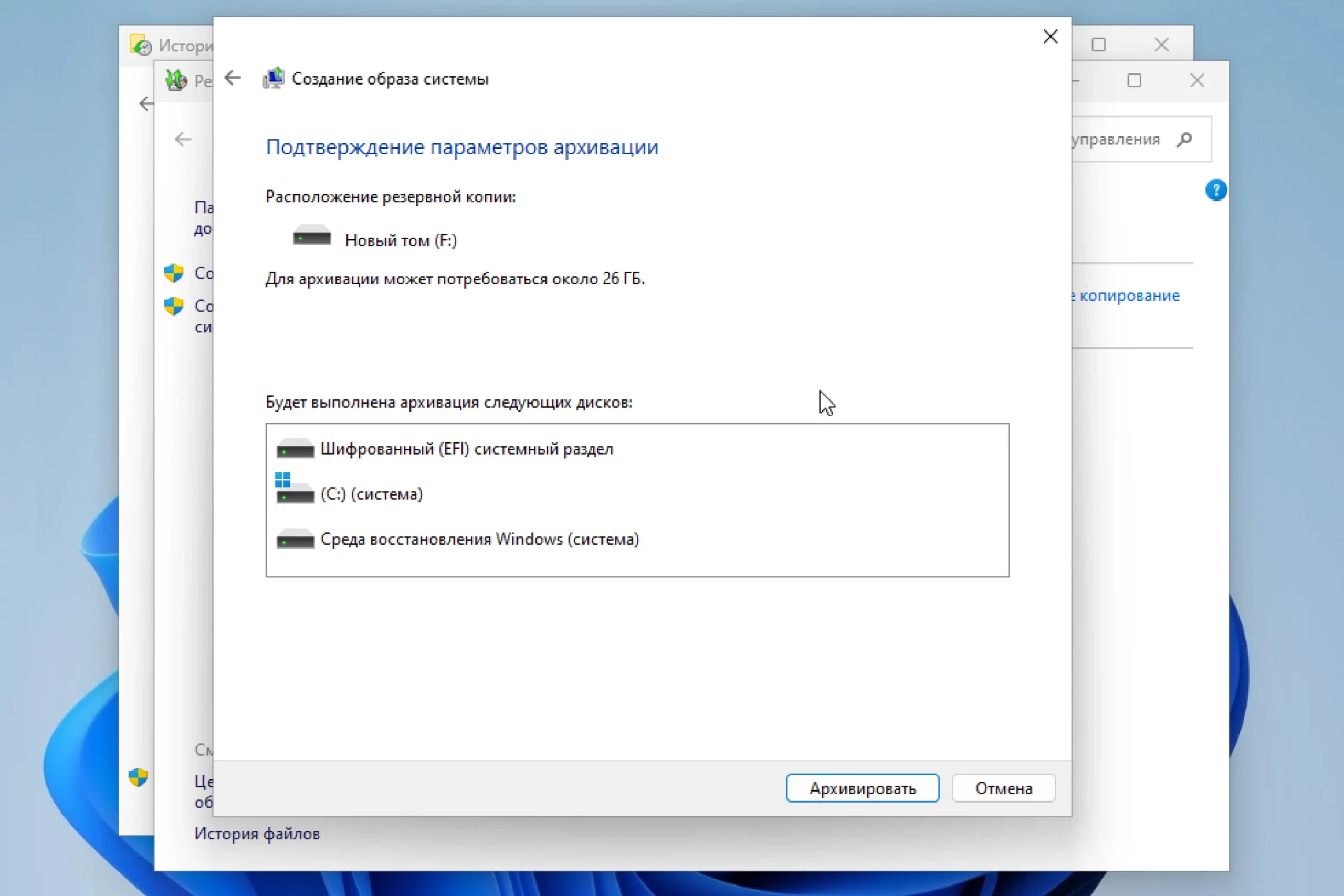Open help via blue question mark icon
Image resolution: width=1344 pixels, height=896 pixels.
click(1215, 191)
